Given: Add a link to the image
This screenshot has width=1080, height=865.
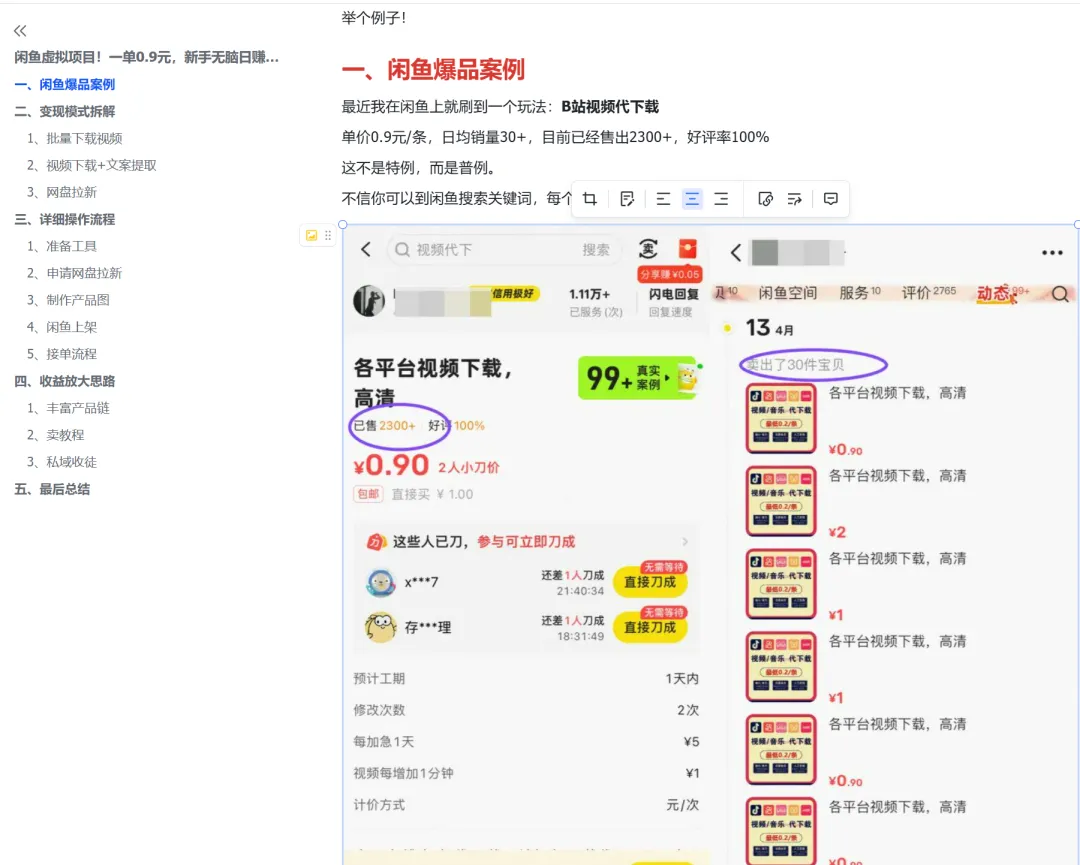Looking at the screenshot, I should click(x=765, y=199).
